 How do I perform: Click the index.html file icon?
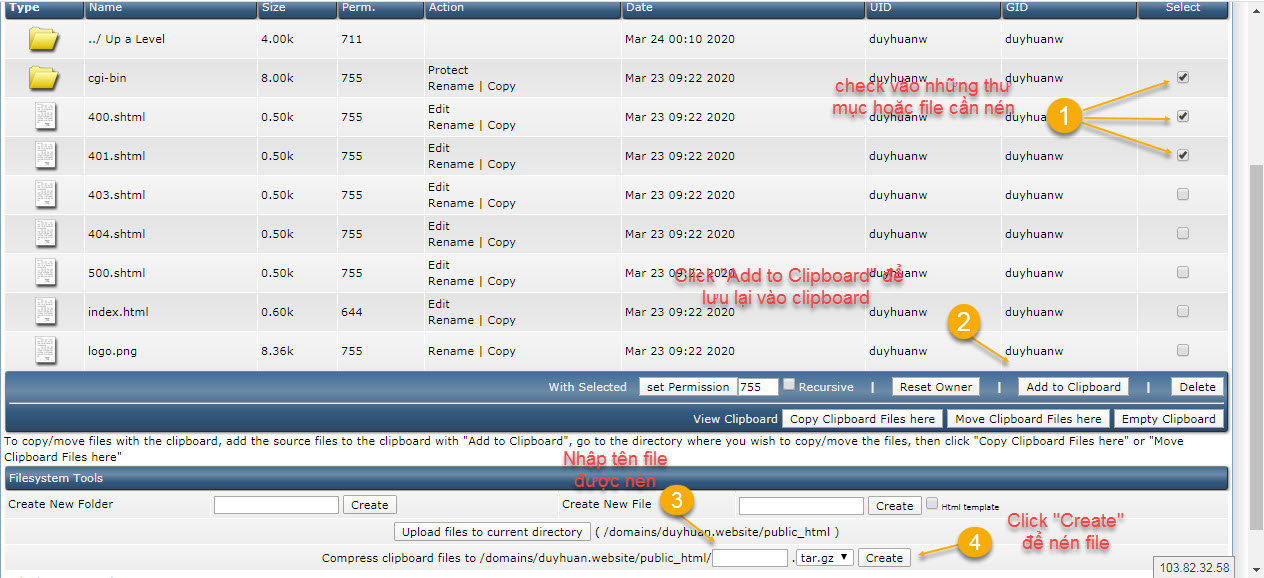(45, 311)
